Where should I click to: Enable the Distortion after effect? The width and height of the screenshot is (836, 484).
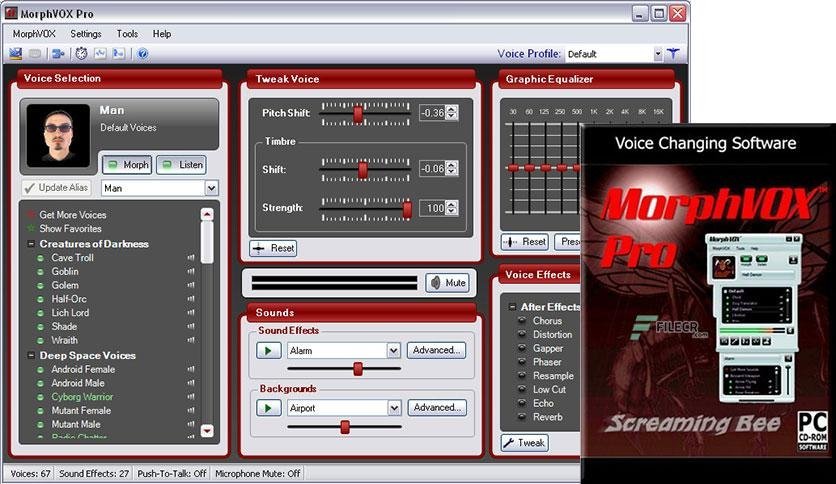click(522, 335)
